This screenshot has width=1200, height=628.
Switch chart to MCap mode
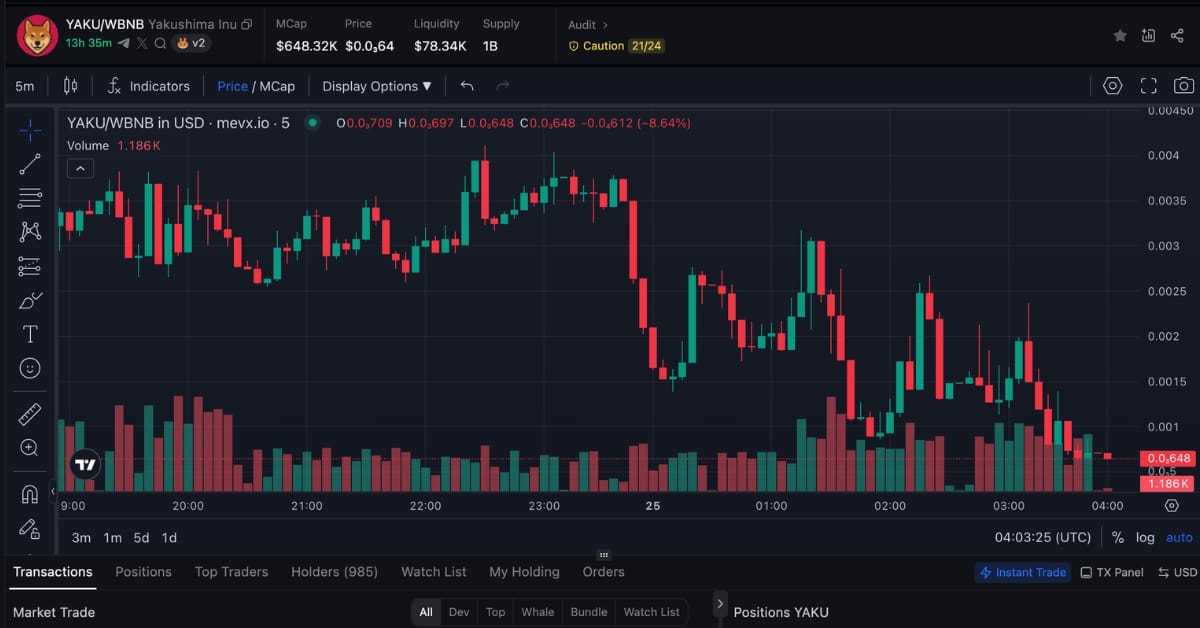(279, 86)
